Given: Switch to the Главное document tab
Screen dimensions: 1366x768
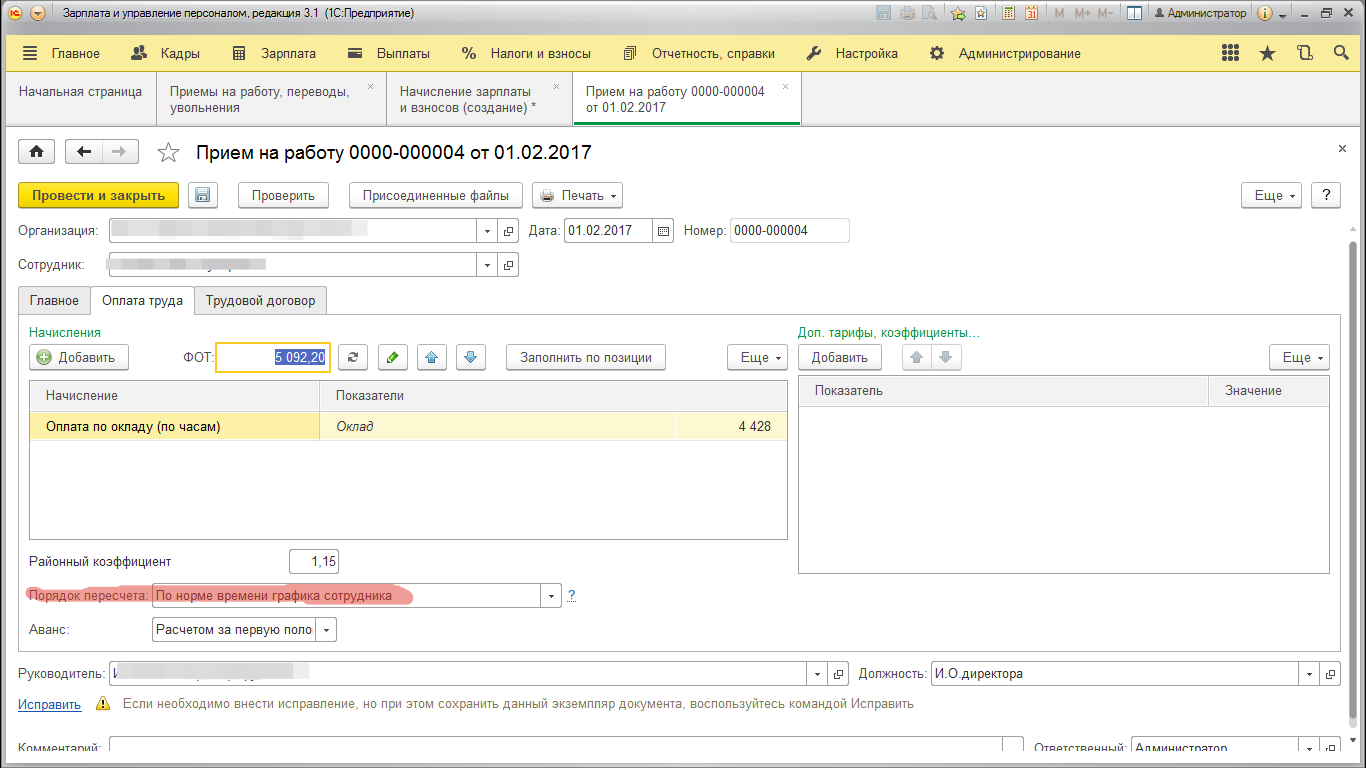Looking at the screenshot, I should pos(54,300).
